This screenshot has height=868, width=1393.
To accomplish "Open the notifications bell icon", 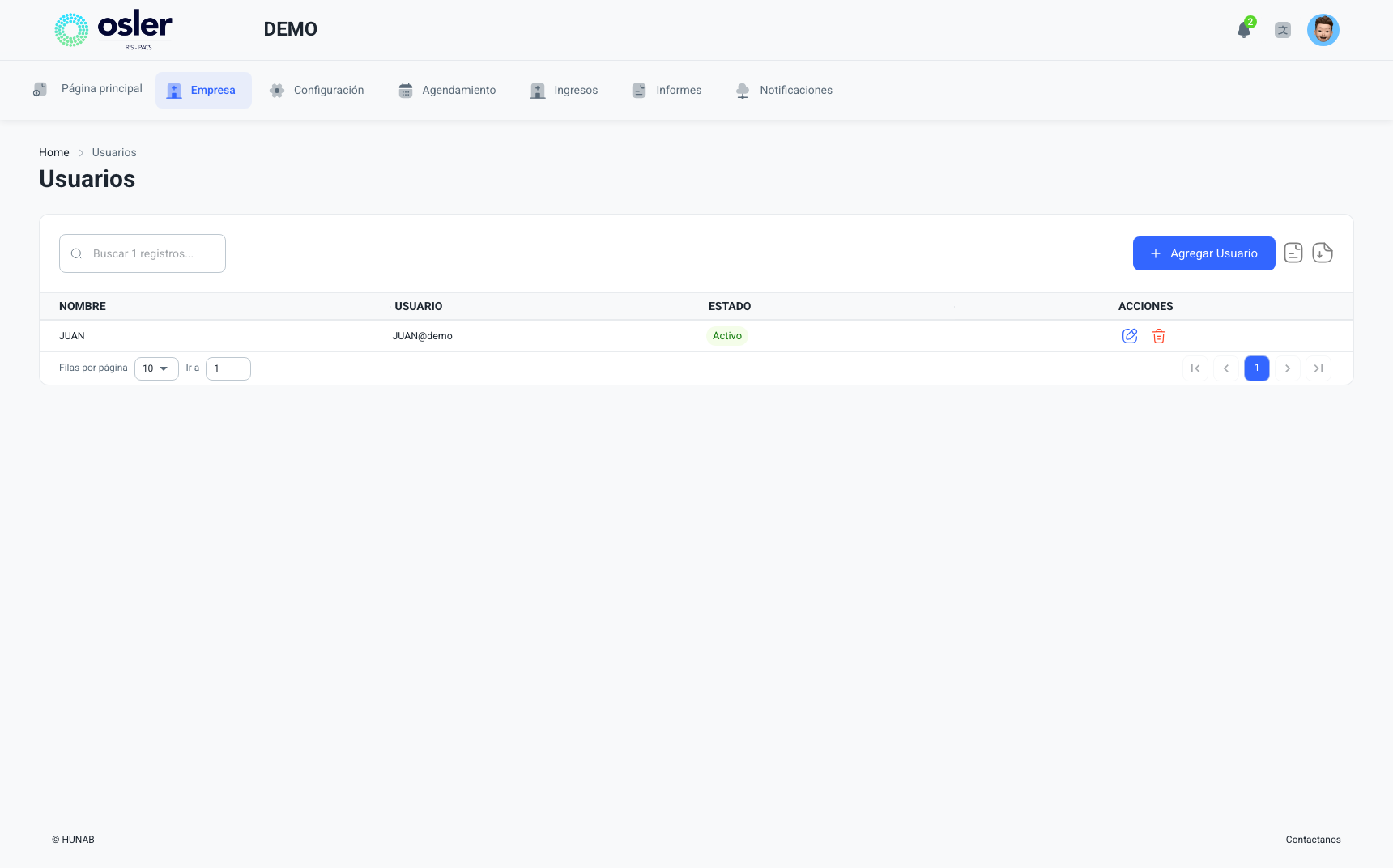I will pyautogui.click(x=1244, y=31).
